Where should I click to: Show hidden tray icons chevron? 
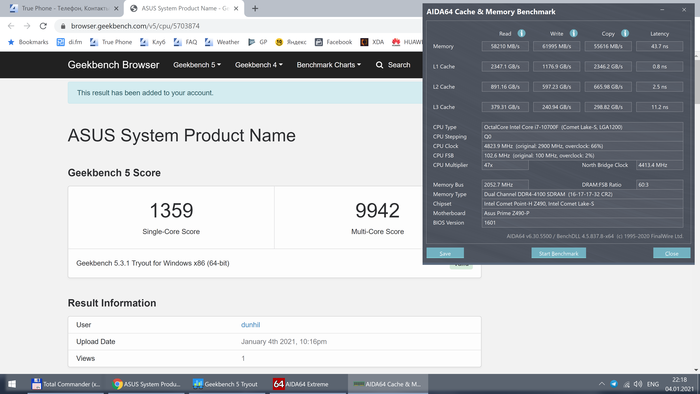601,384
